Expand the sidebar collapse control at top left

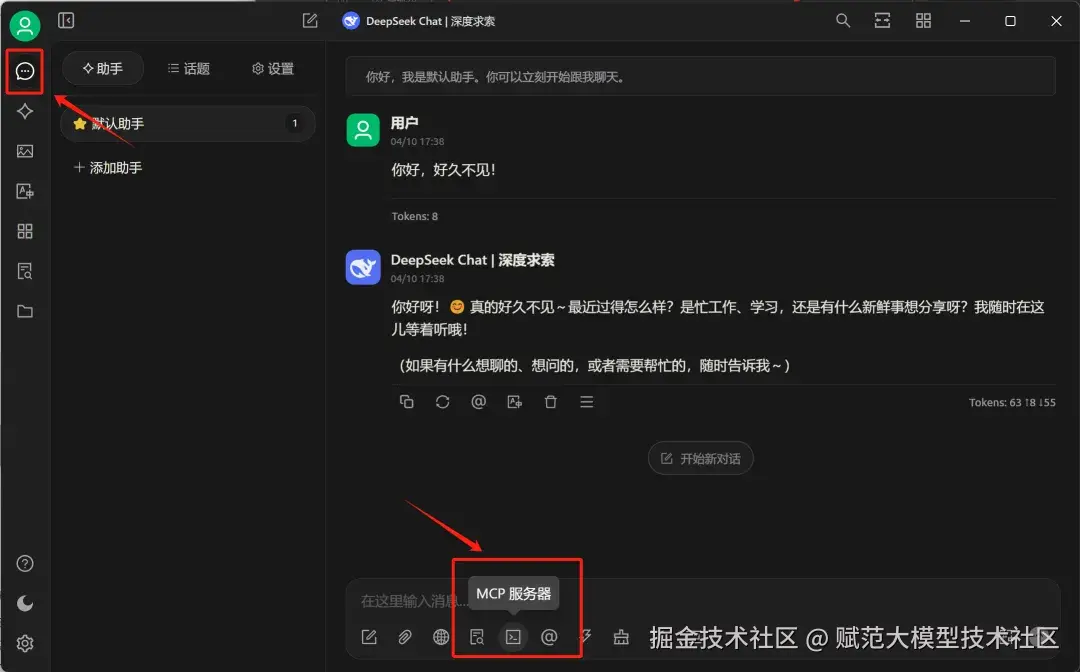66,20
